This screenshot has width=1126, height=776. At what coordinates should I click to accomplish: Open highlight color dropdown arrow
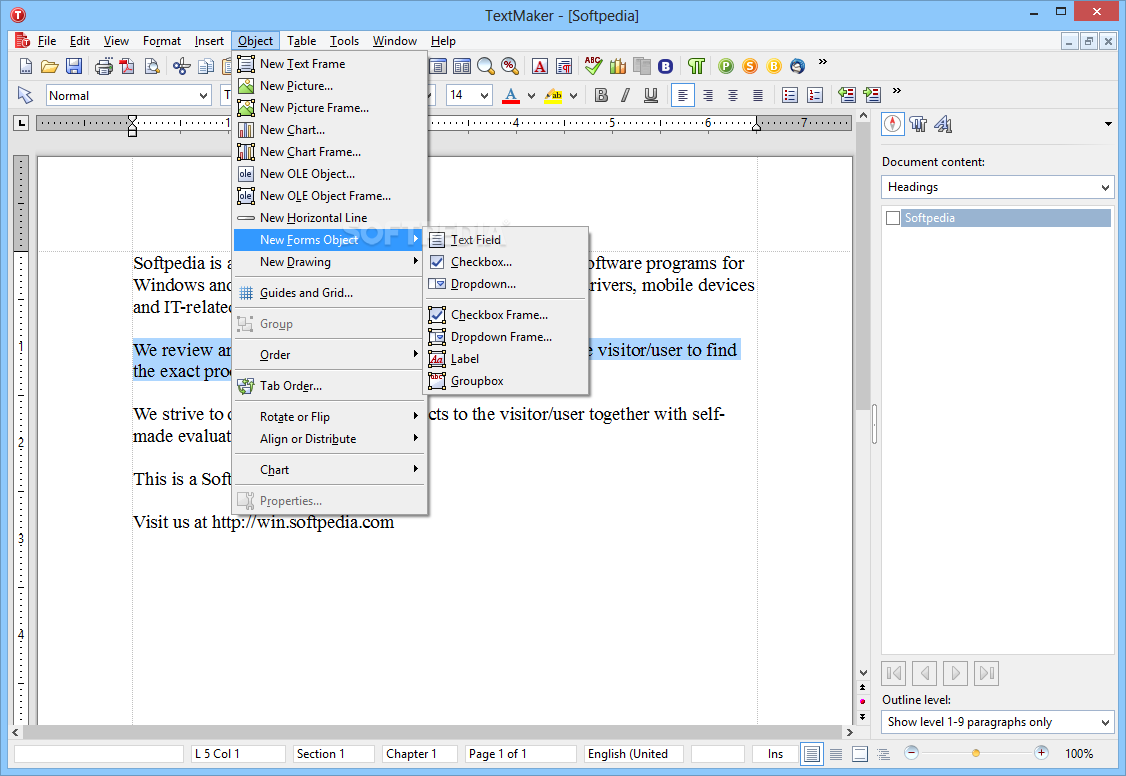tap(573, 95)
